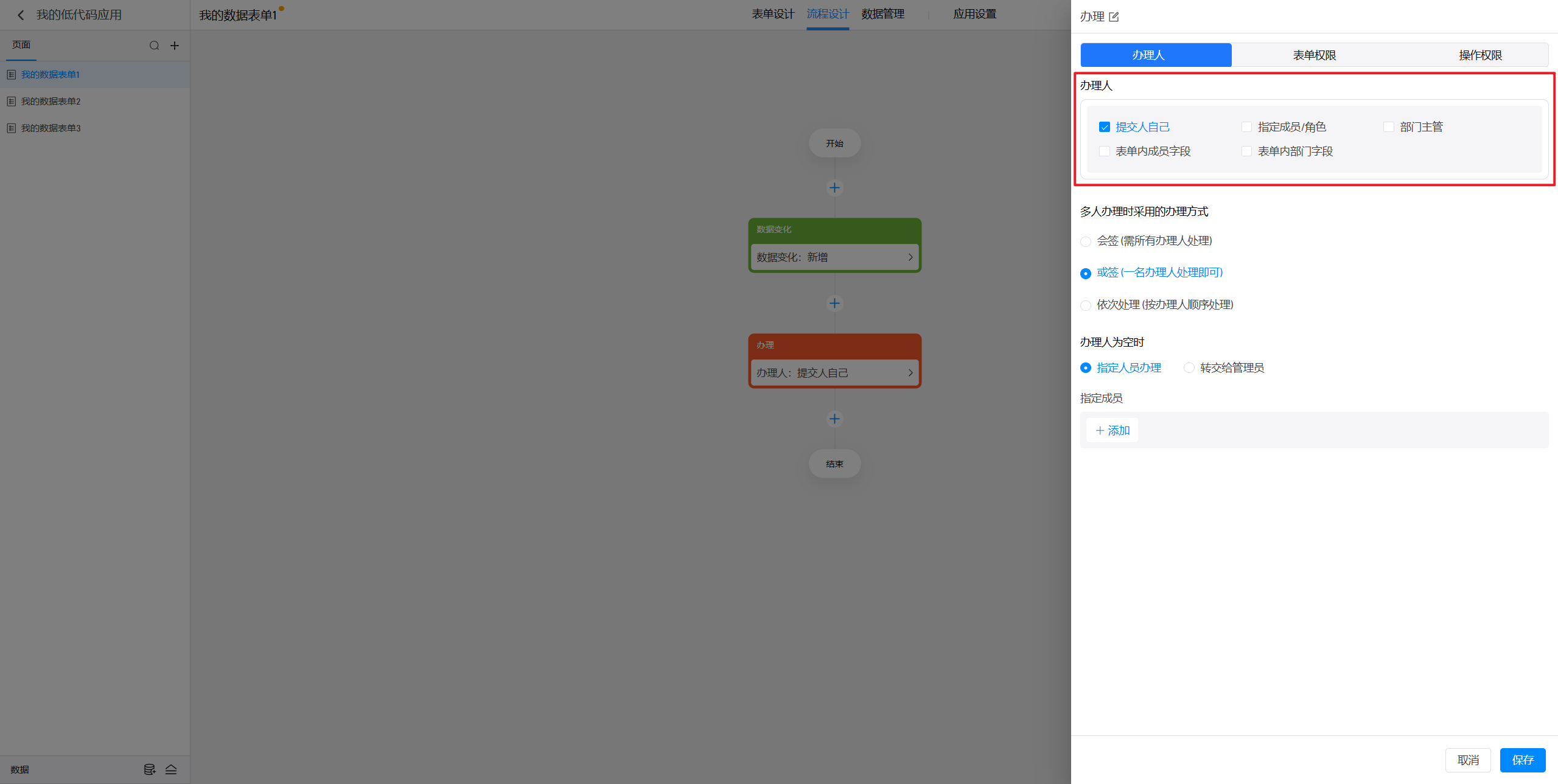
Task: Click edit pencil icon next to 办理 title
Action: pos(1114,17)
